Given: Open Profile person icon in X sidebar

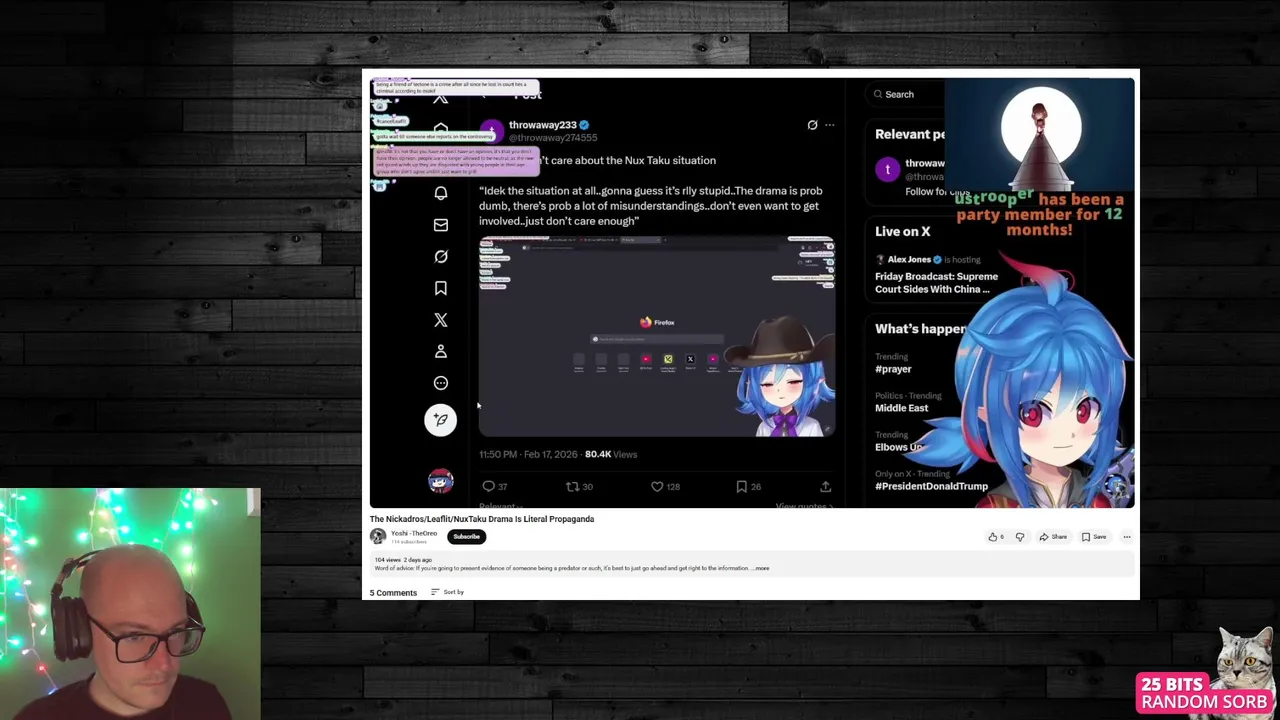Looking at the screenshot, I should (x=440, y=352).
